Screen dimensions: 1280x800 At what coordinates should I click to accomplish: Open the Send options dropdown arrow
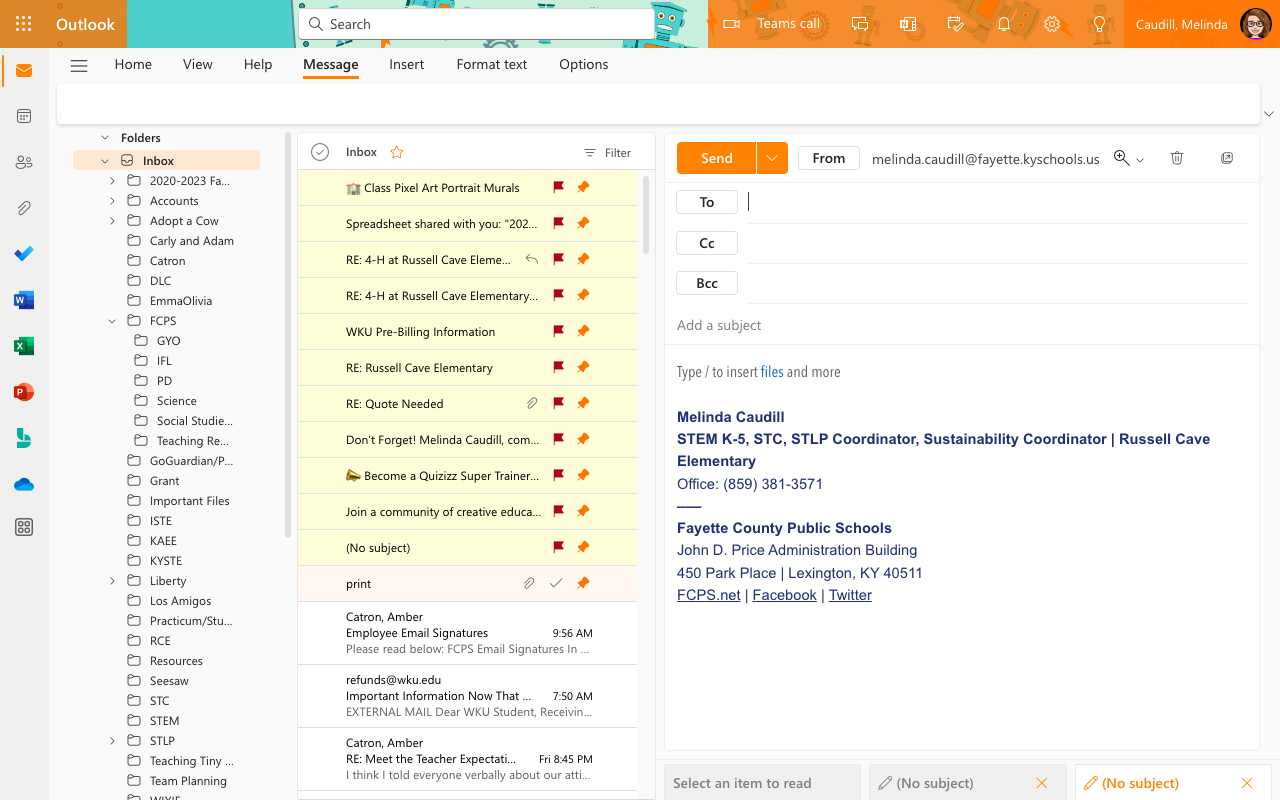(772, 158)
